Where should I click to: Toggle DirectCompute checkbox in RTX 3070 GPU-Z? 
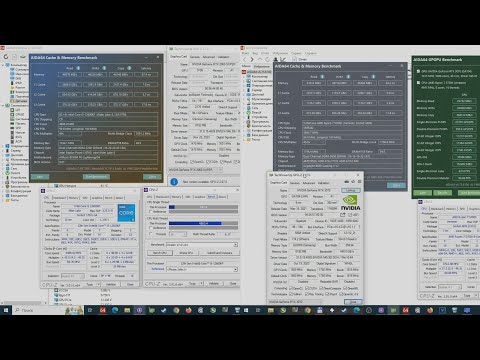(321, 288)
